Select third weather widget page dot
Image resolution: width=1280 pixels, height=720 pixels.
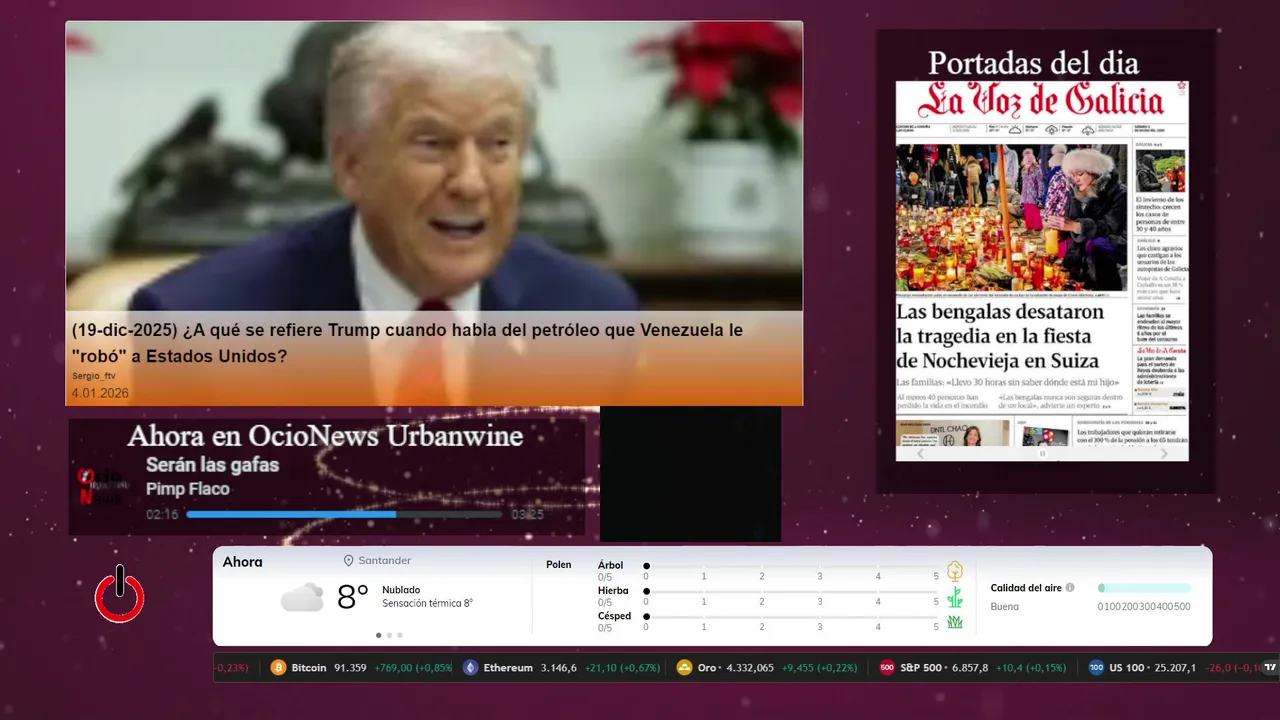pyautogui.click(x=400, y=635)
